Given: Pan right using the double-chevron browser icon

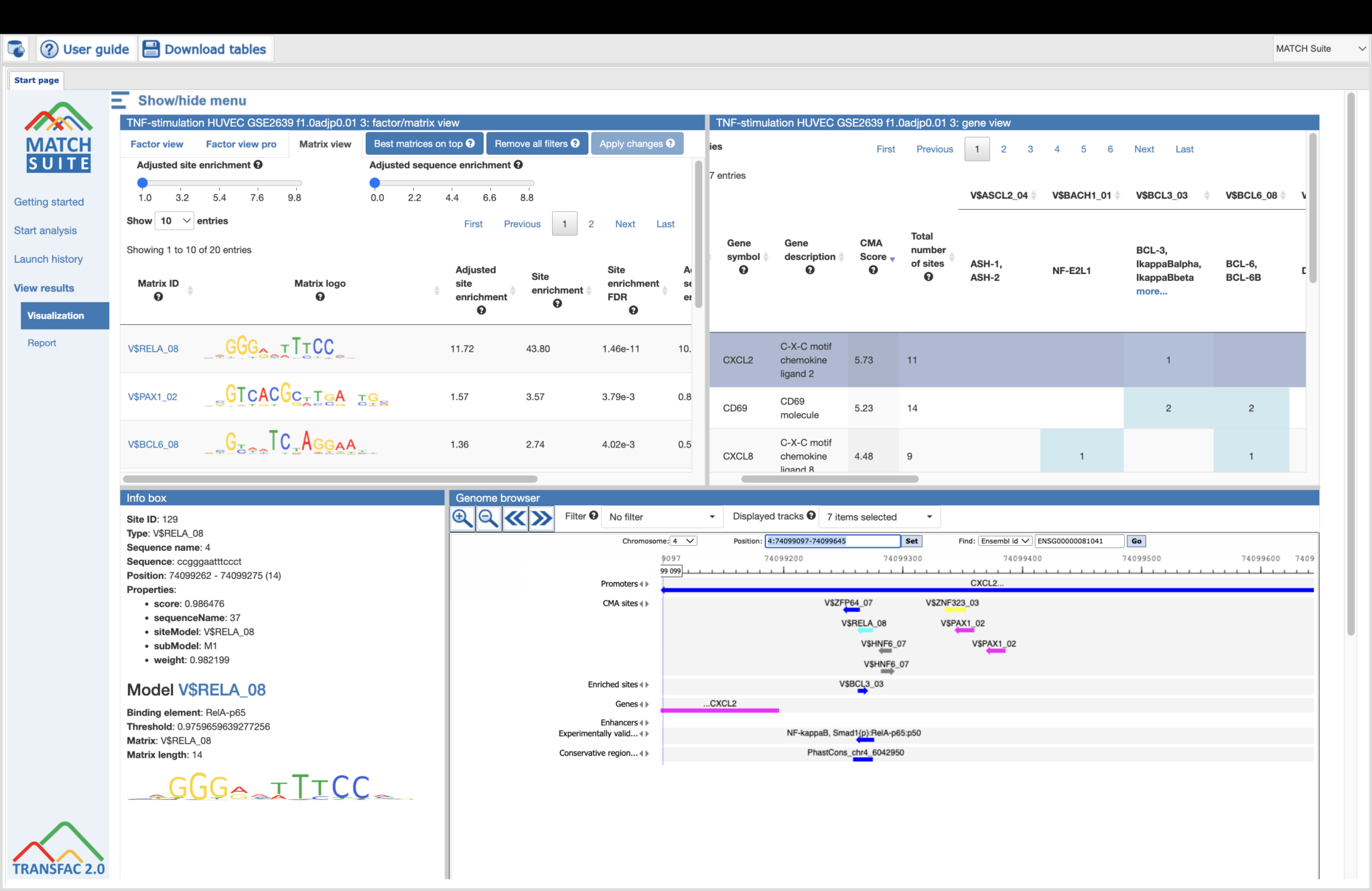Looking at the screenshot, I should pyautogui.click(x=541, y=517).
